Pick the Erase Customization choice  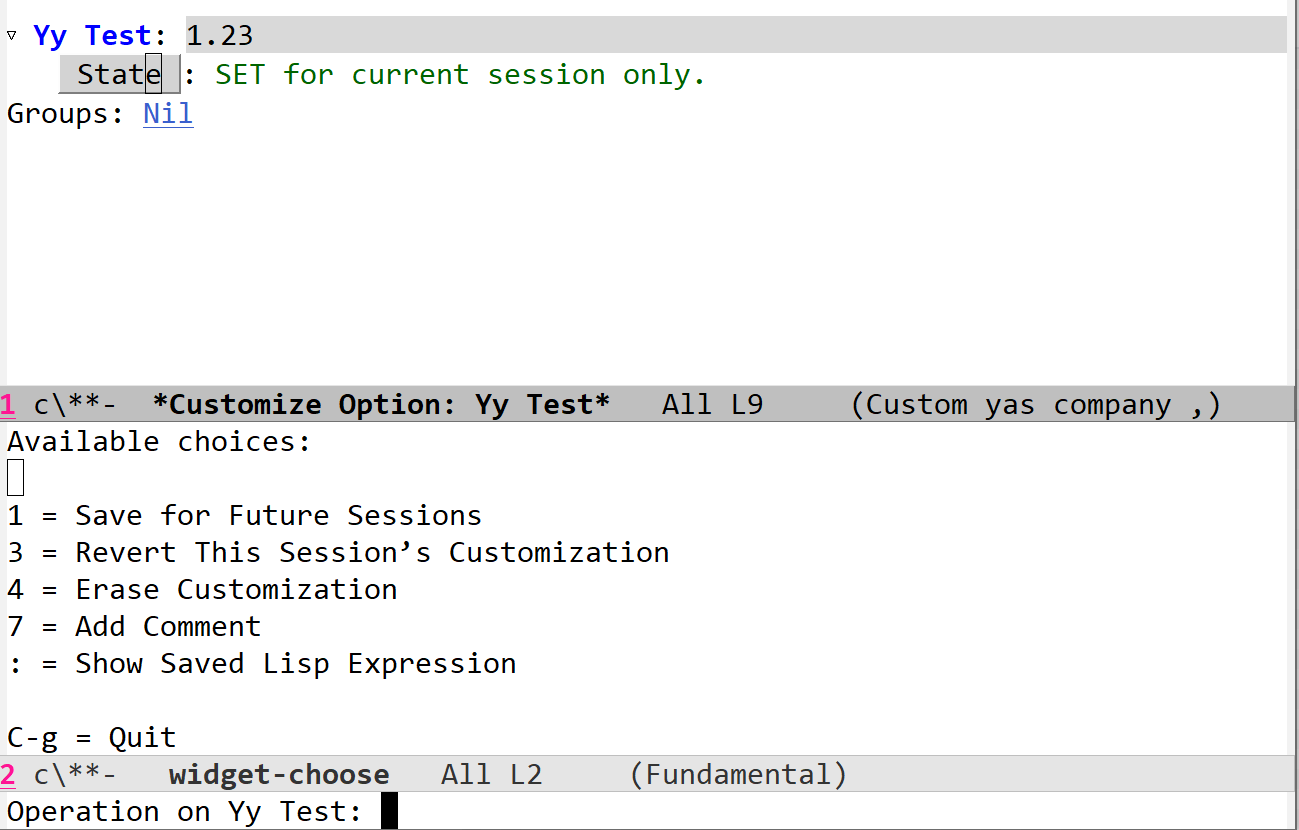coord(286,590)
